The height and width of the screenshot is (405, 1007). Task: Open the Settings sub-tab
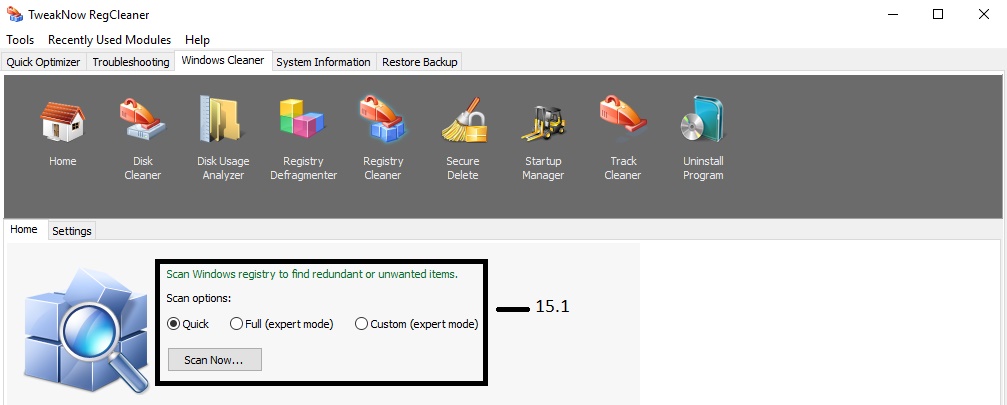(71, 231)
